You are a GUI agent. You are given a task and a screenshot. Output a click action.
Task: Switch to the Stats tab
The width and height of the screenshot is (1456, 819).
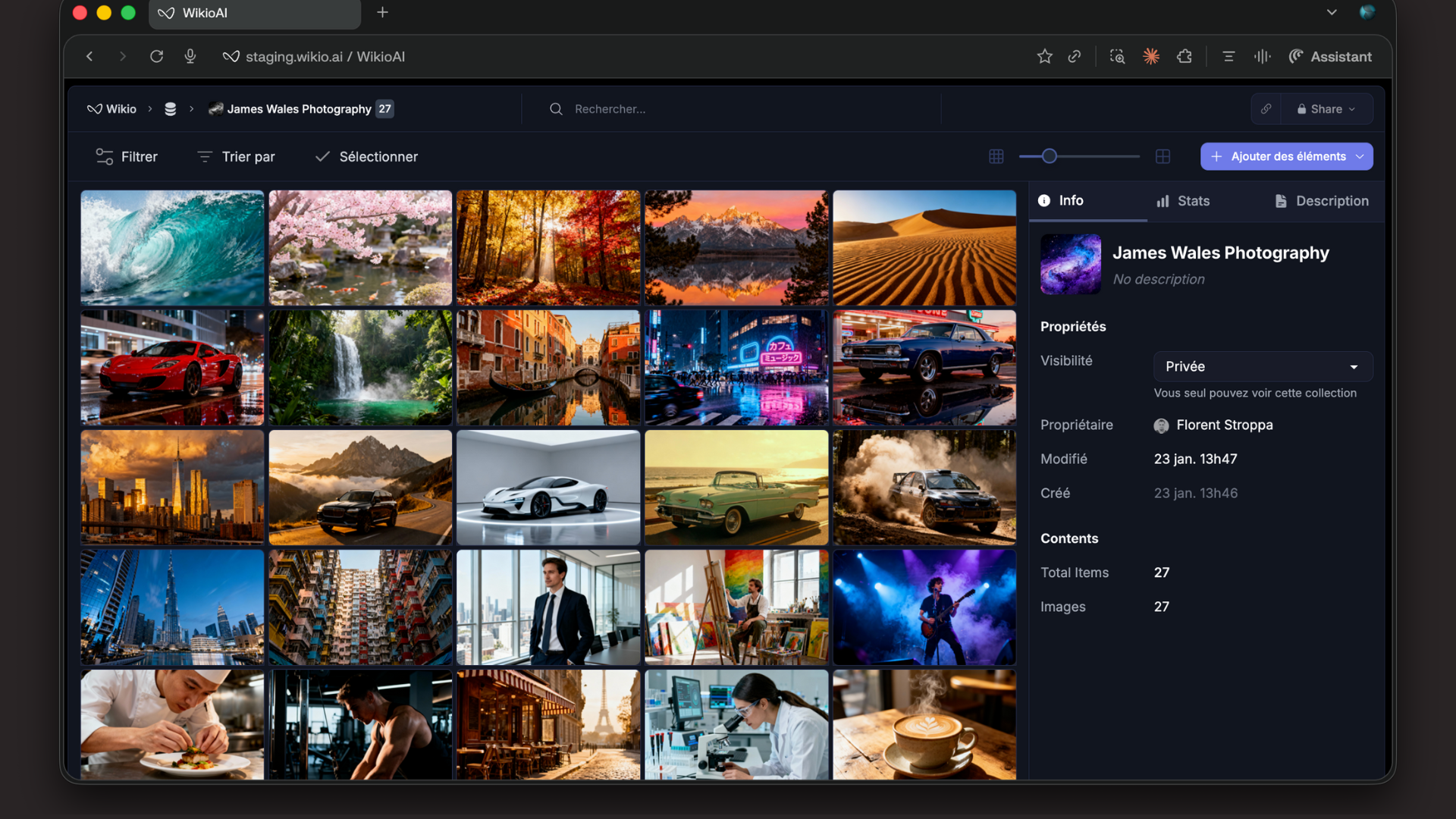(x=1182, y=201)
